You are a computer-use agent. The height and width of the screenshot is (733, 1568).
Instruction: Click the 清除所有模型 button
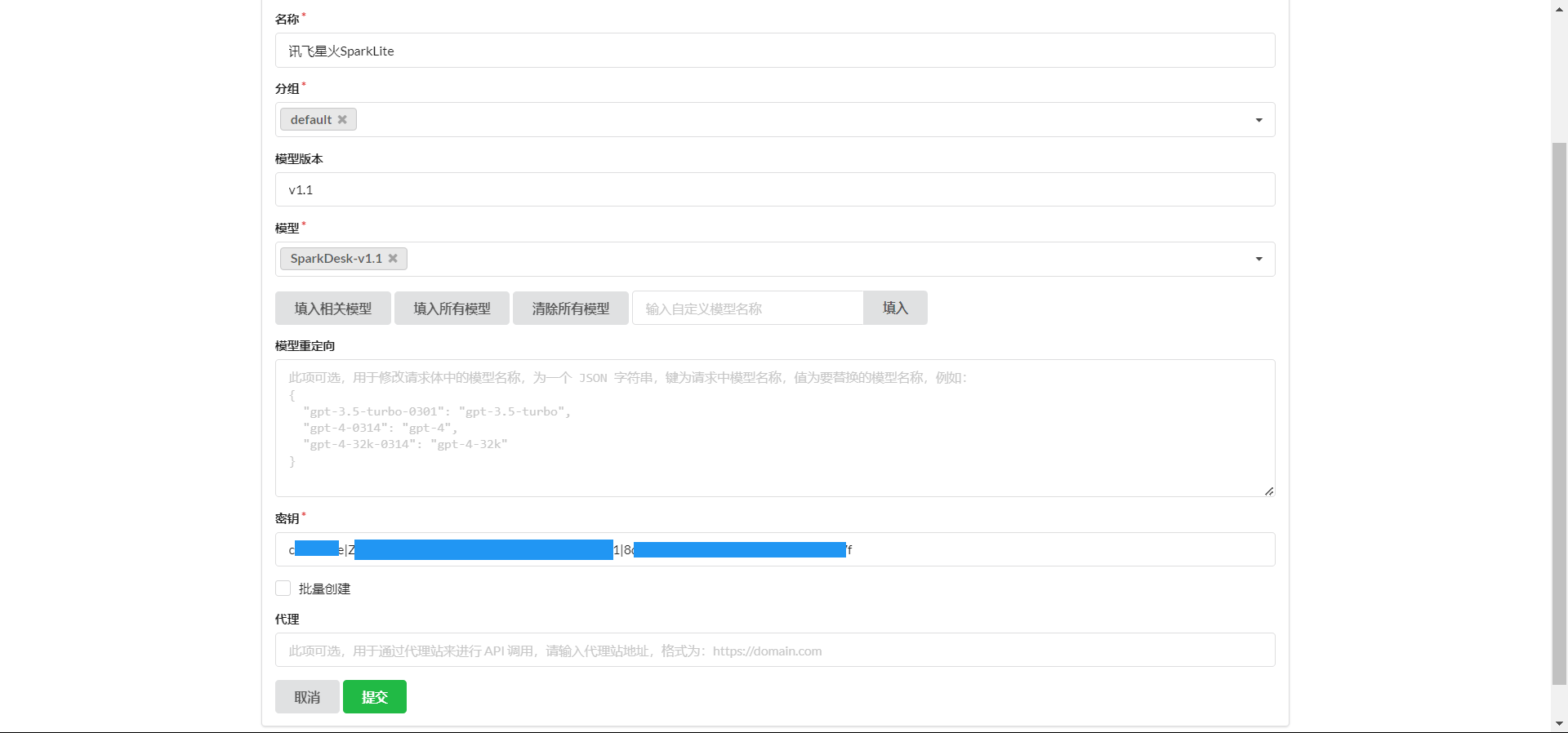coord(570,309)
